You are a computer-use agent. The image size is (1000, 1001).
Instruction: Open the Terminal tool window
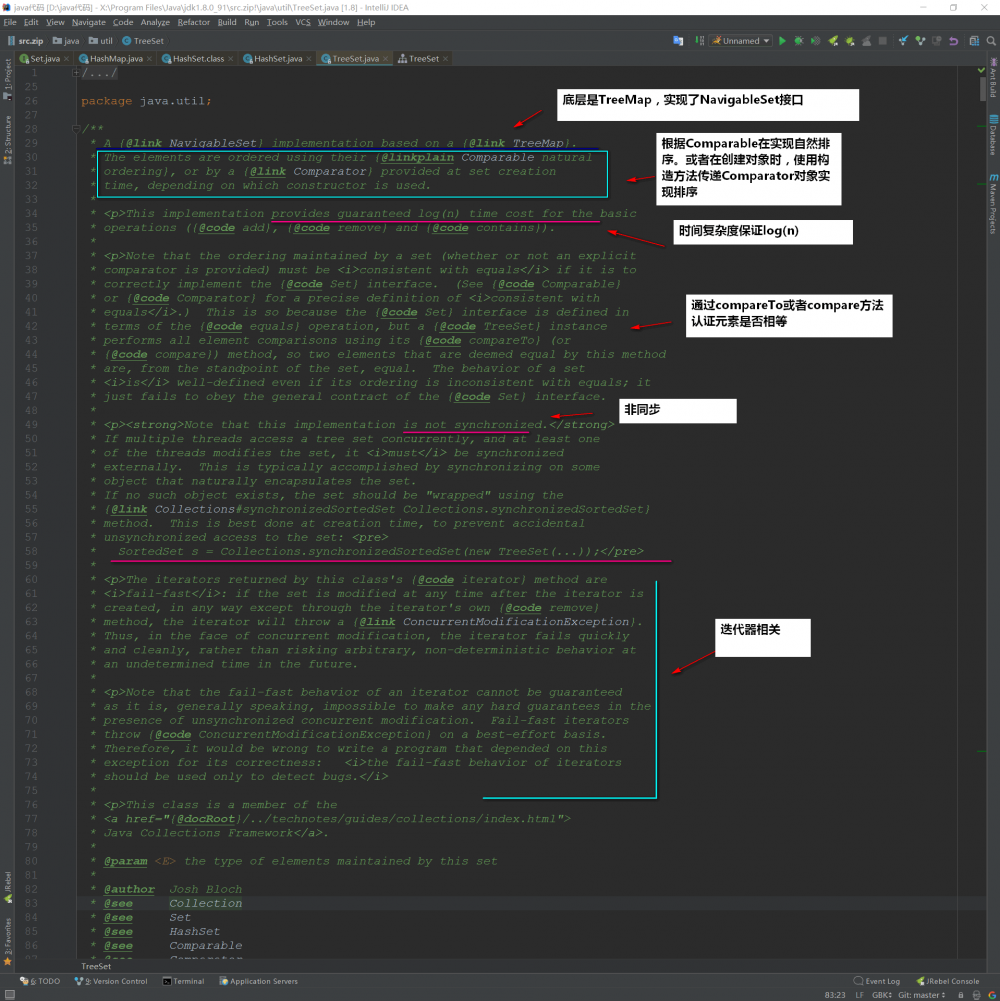point(183,981)
